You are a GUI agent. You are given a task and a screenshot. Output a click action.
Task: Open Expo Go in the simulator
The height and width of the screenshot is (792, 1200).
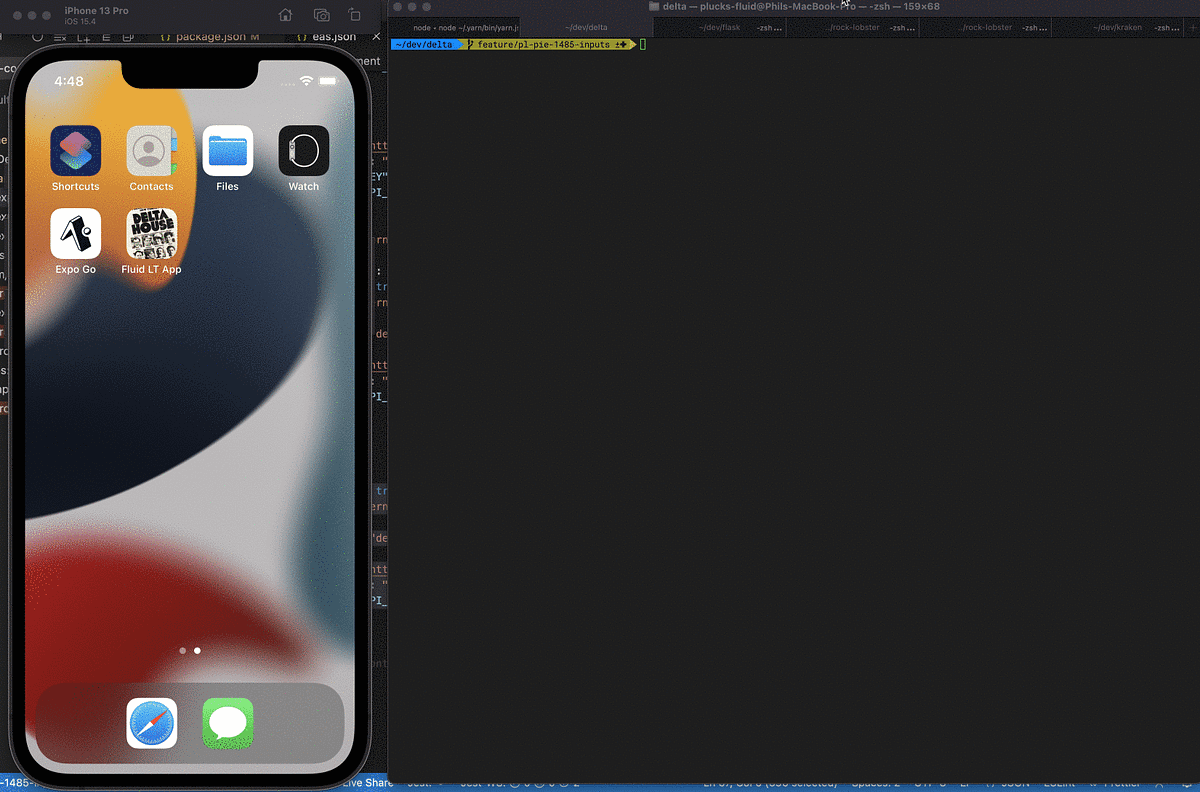[75, 233]
